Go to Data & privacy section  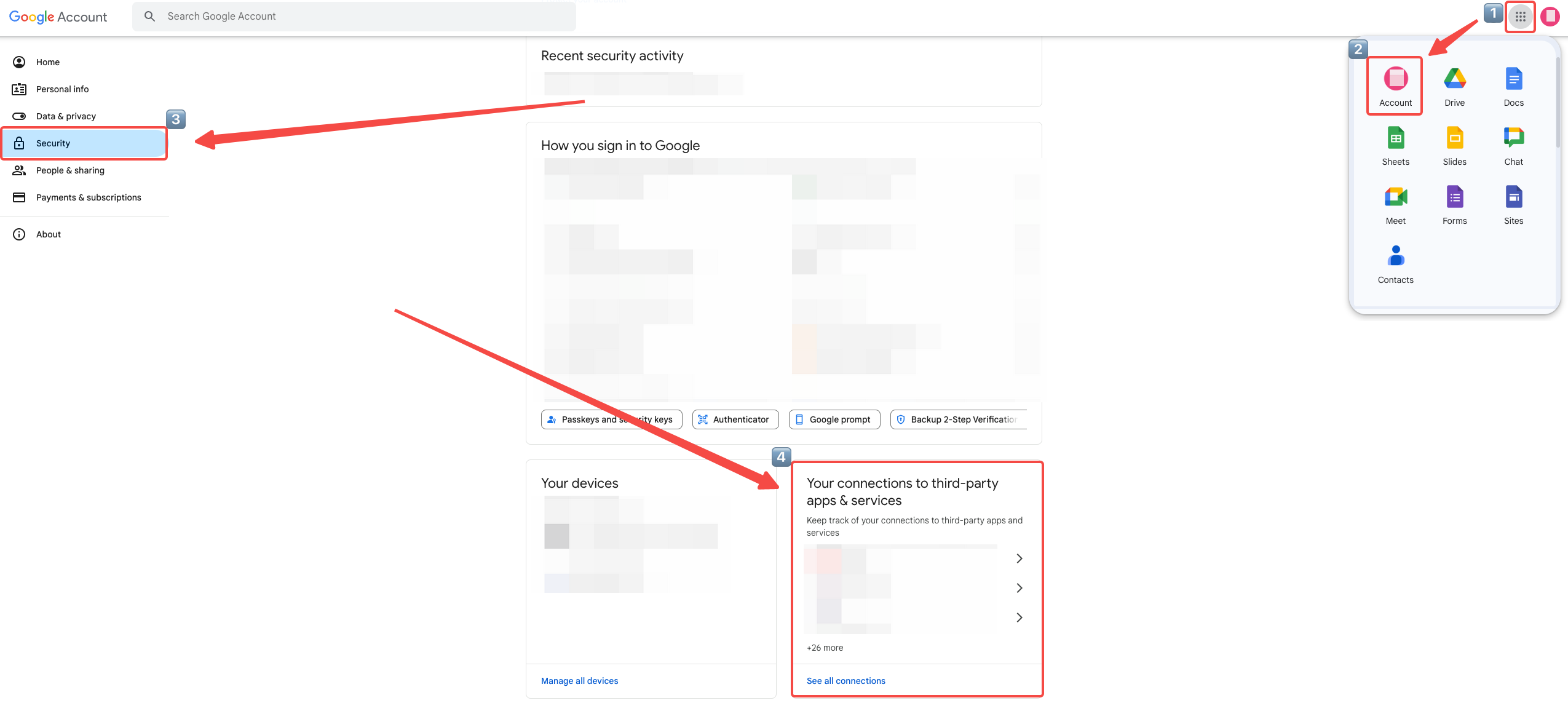(x=66, y=116)
